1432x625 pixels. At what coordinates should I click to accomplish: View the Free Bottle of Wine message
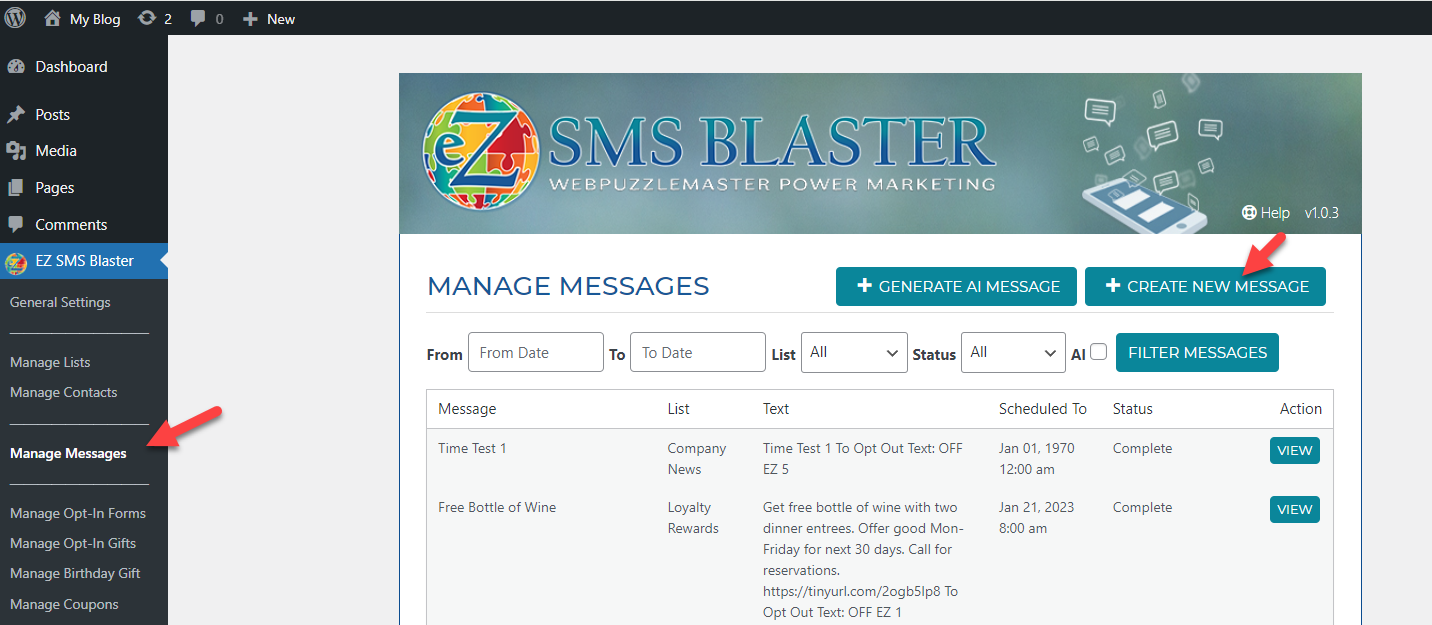tap(1294, 509)
